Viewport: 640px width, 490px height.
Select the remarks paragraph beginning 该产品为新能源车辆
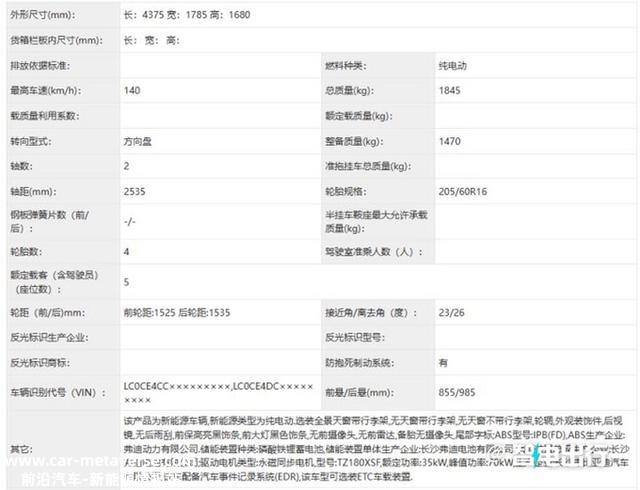coord(376,449)
